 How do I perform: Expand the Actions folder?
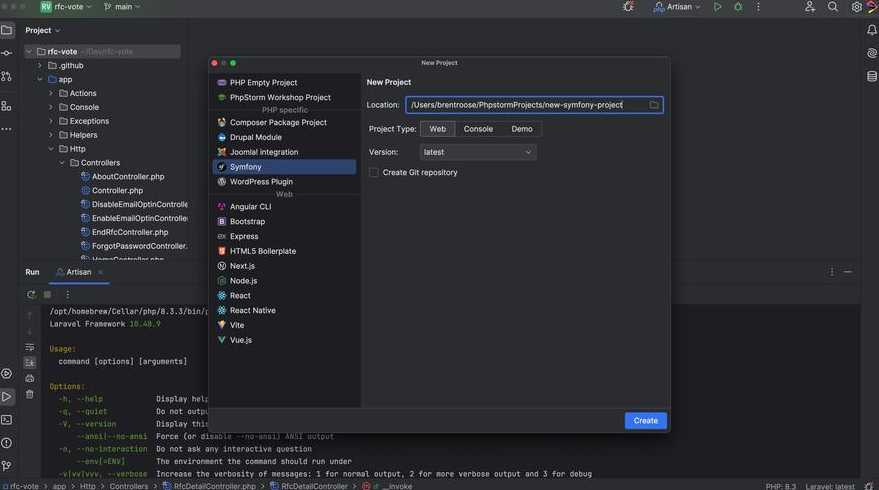click(x=51, y=93)
